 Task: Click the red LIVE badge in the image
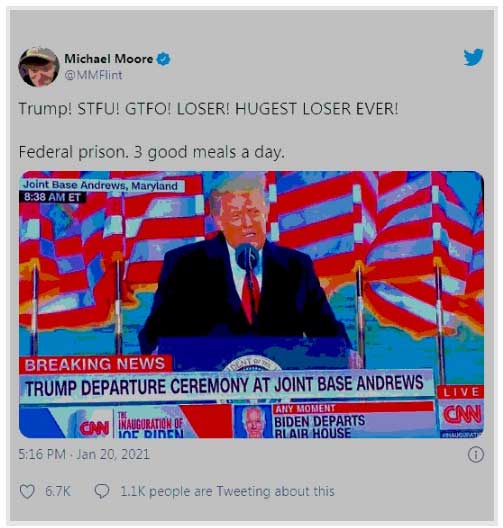[x=461, y=392]
